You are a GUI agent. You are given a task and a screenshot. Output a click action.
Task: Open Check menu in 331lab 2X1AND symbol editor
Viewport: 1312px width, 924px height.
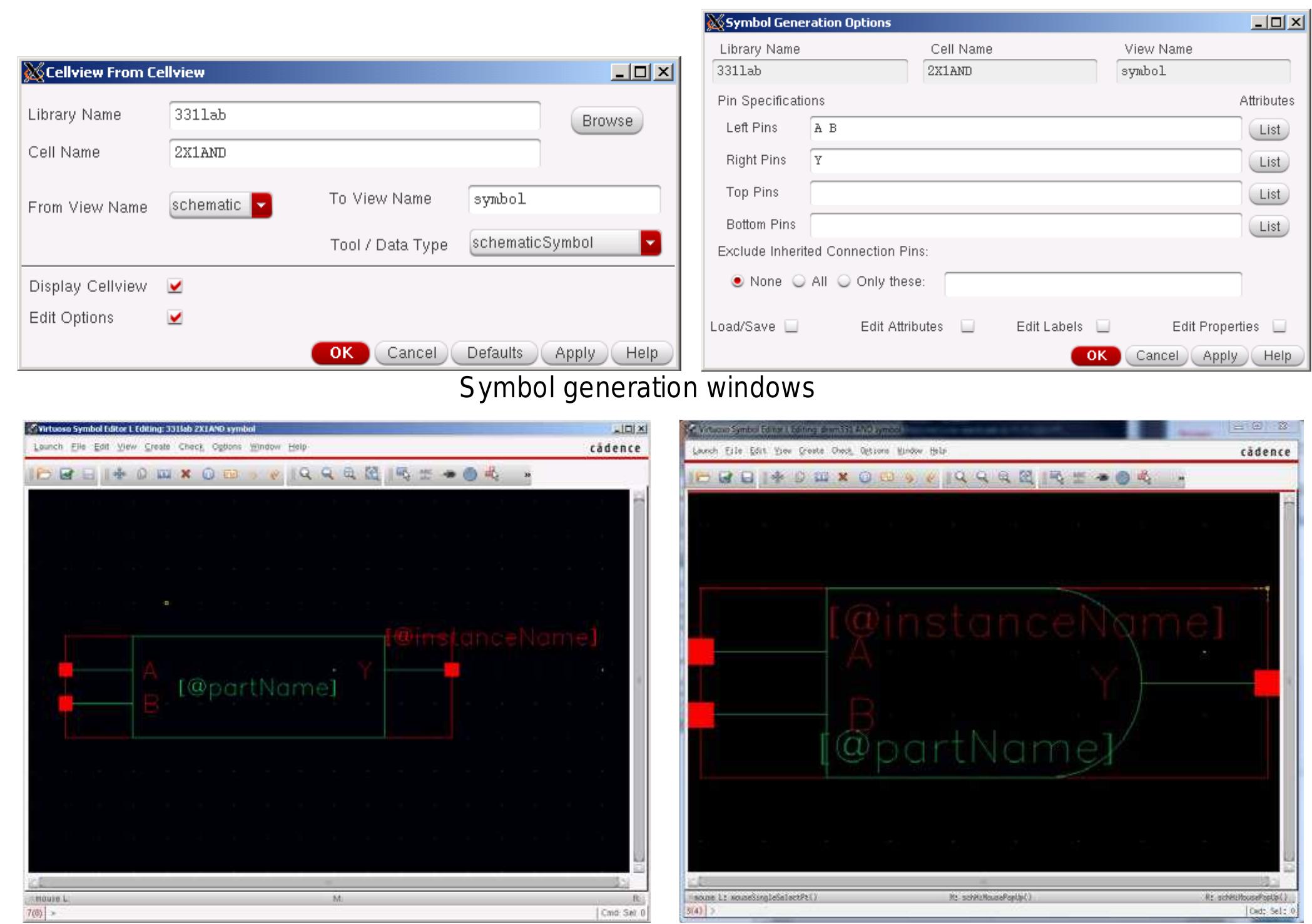pyautogui.click(x=191, y=447)
